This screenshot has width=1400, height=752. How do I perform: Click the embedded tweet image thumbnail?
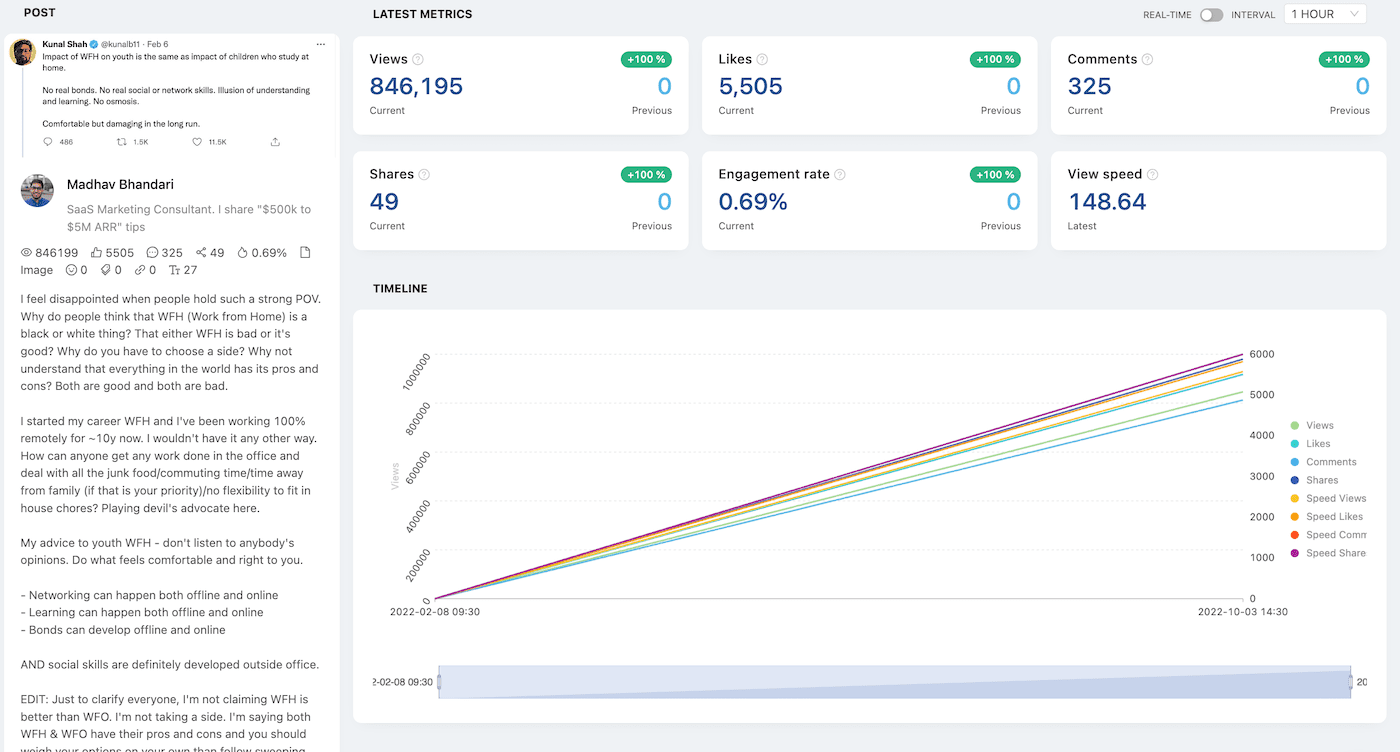[172, 97]
